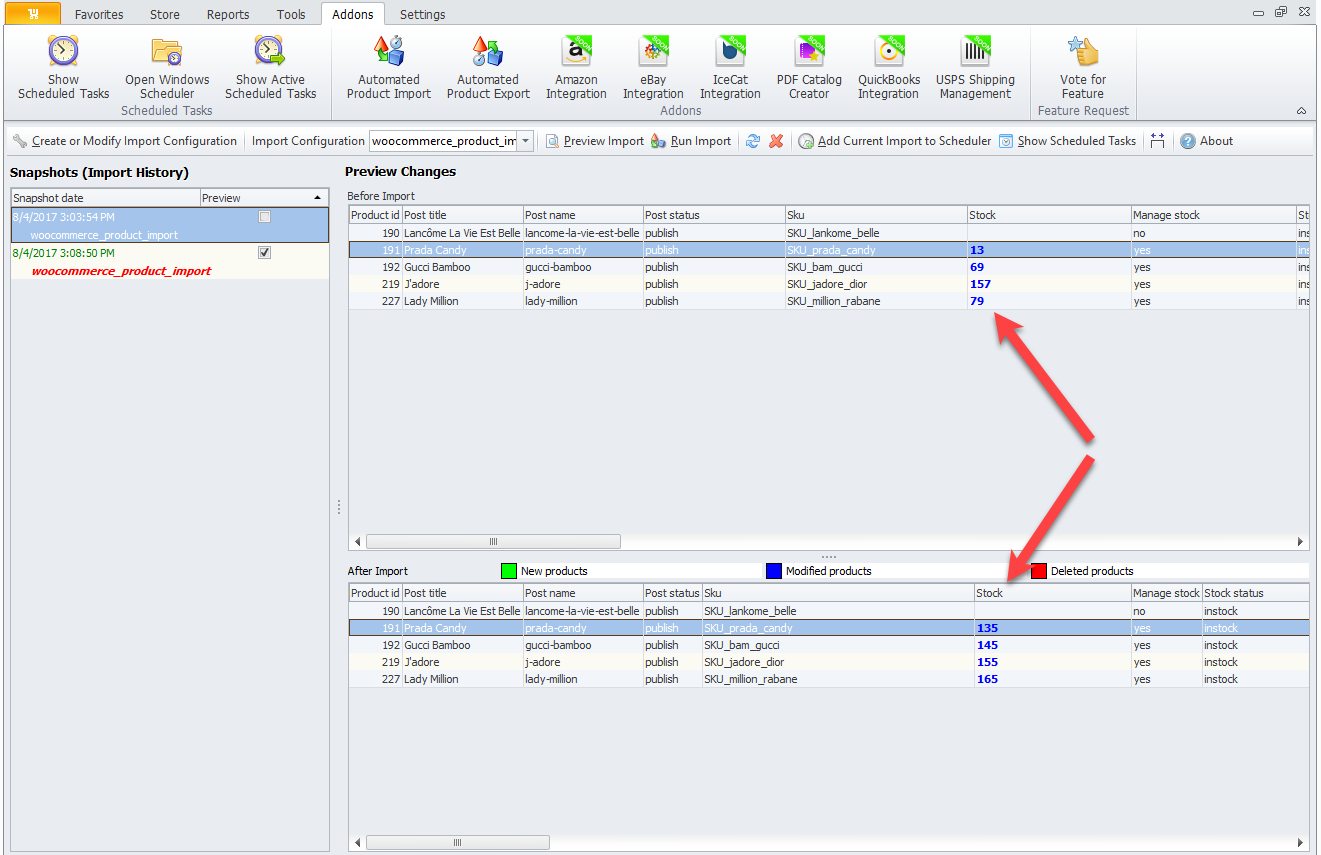Viewport: 1321px width, 855px height.
Task: Click right arrow of Before Import scrollbar
Action: 1301,541
